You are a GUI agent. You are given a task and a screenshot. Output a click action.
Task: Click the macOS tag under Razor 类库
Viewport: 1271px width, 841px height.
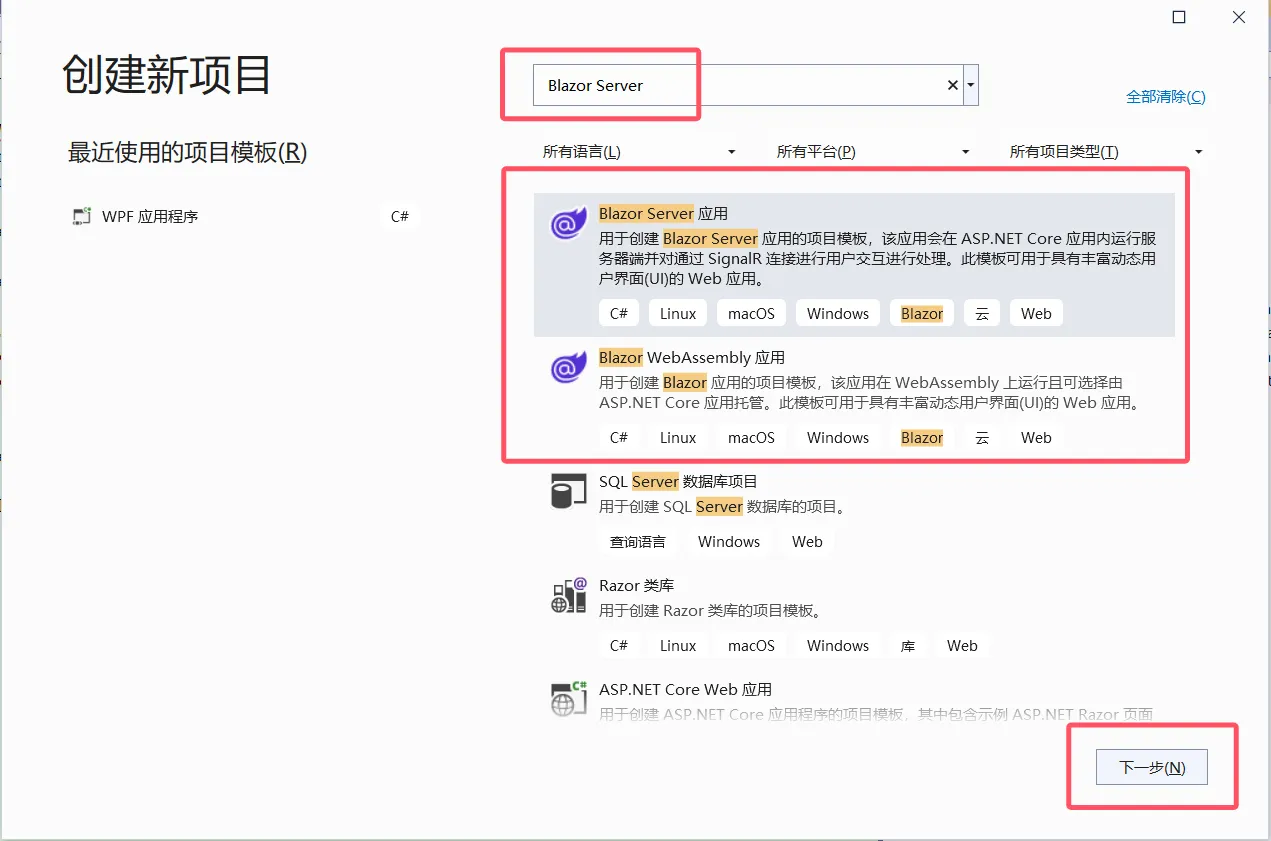(x=751, y=646)
